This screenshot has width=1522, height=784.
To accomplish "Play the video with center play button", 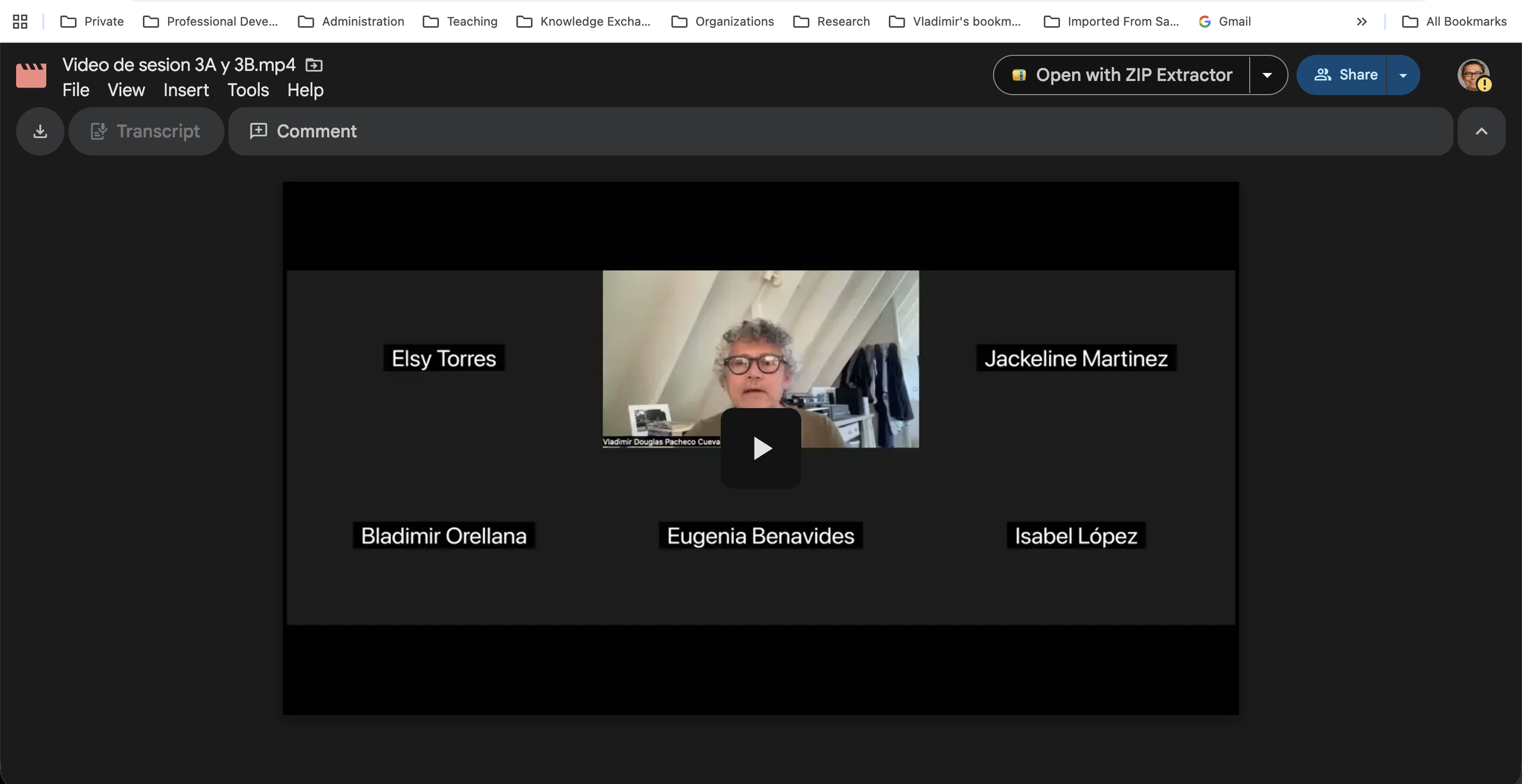I will pyautogui.click(x=760, y=448).
